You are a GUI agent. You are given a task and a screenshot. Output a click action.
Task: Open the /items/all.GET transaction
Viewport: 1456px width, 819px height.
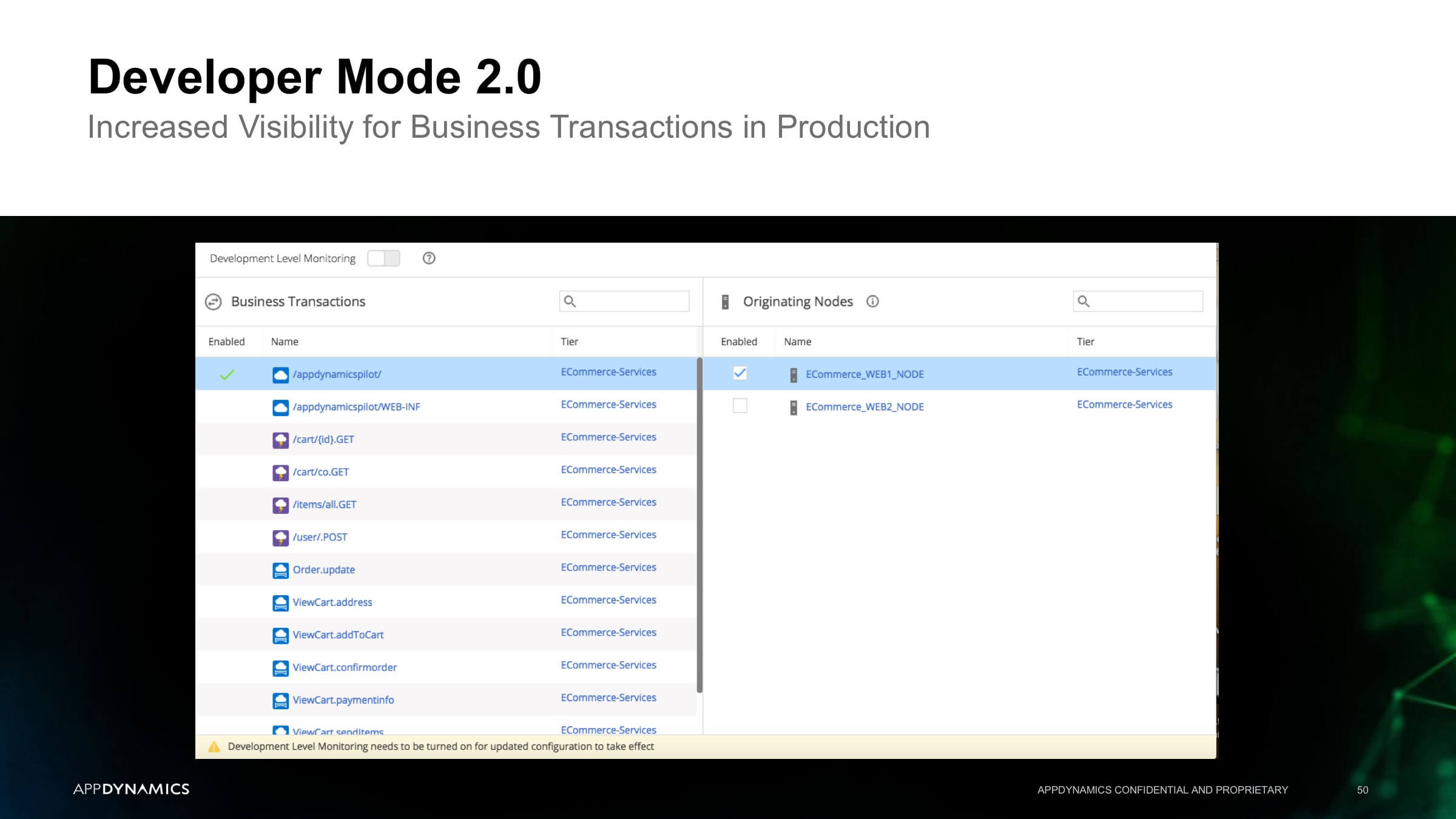(325, 505)
